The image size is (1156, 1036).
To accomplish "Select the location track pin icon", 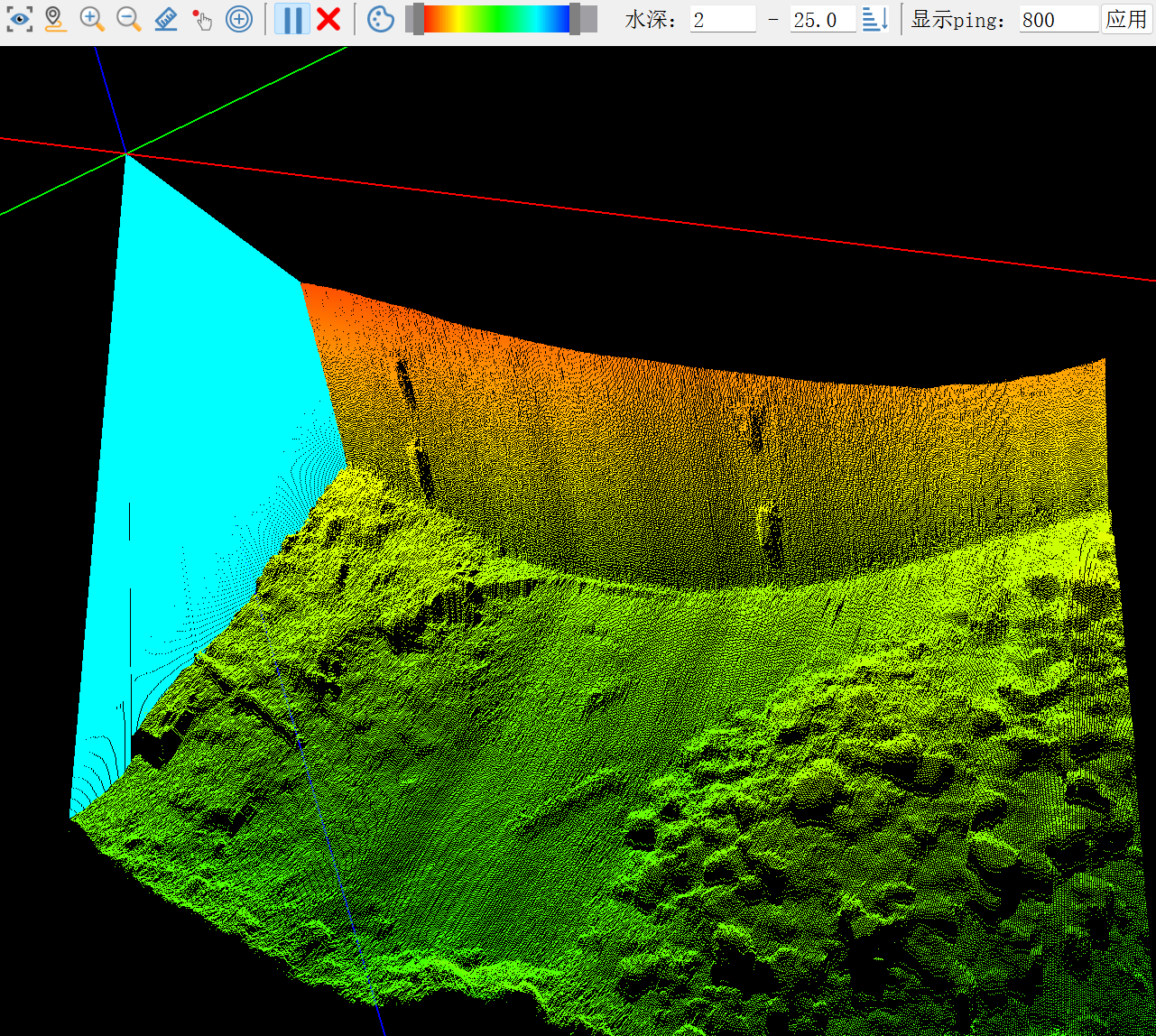I will click(55, 19).
